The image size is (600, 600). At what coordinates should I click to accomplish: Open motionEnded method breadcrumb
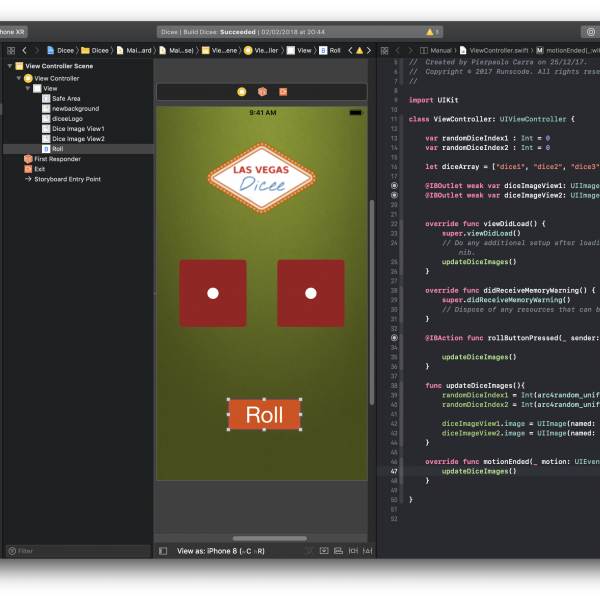tap(568, 51)
